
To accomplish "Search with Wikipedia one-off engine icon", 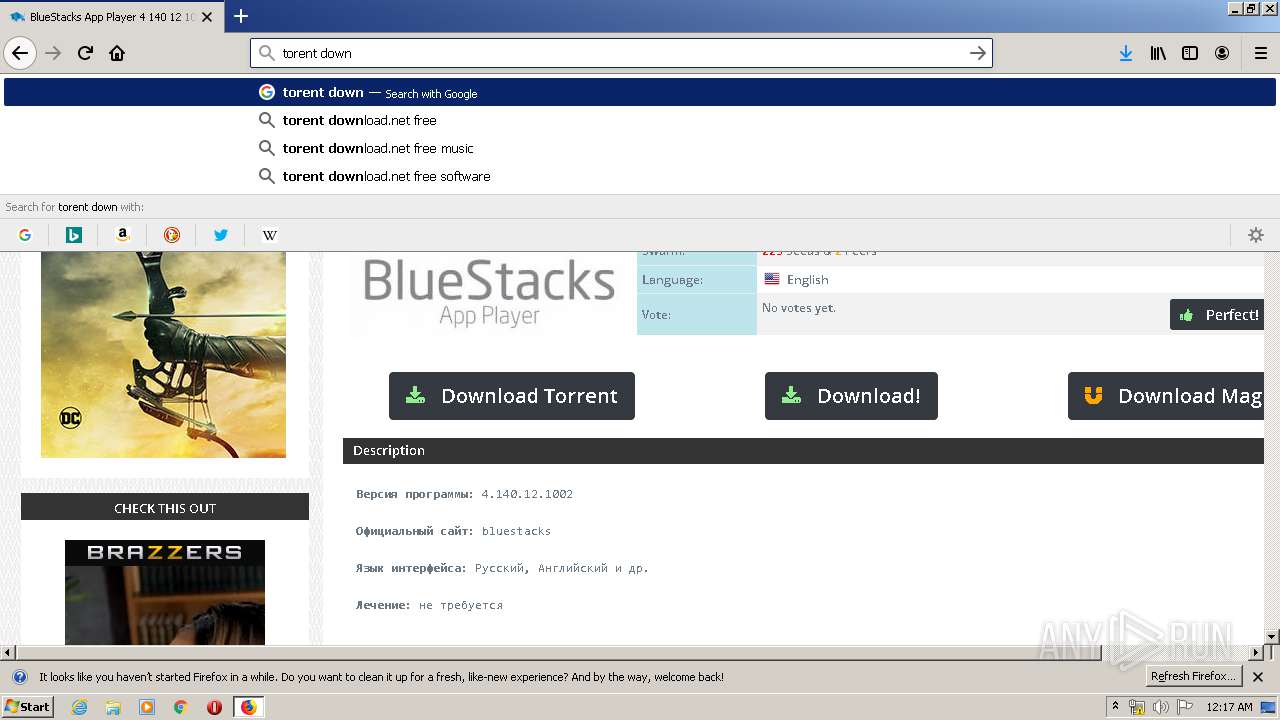I will coord(270,235).
